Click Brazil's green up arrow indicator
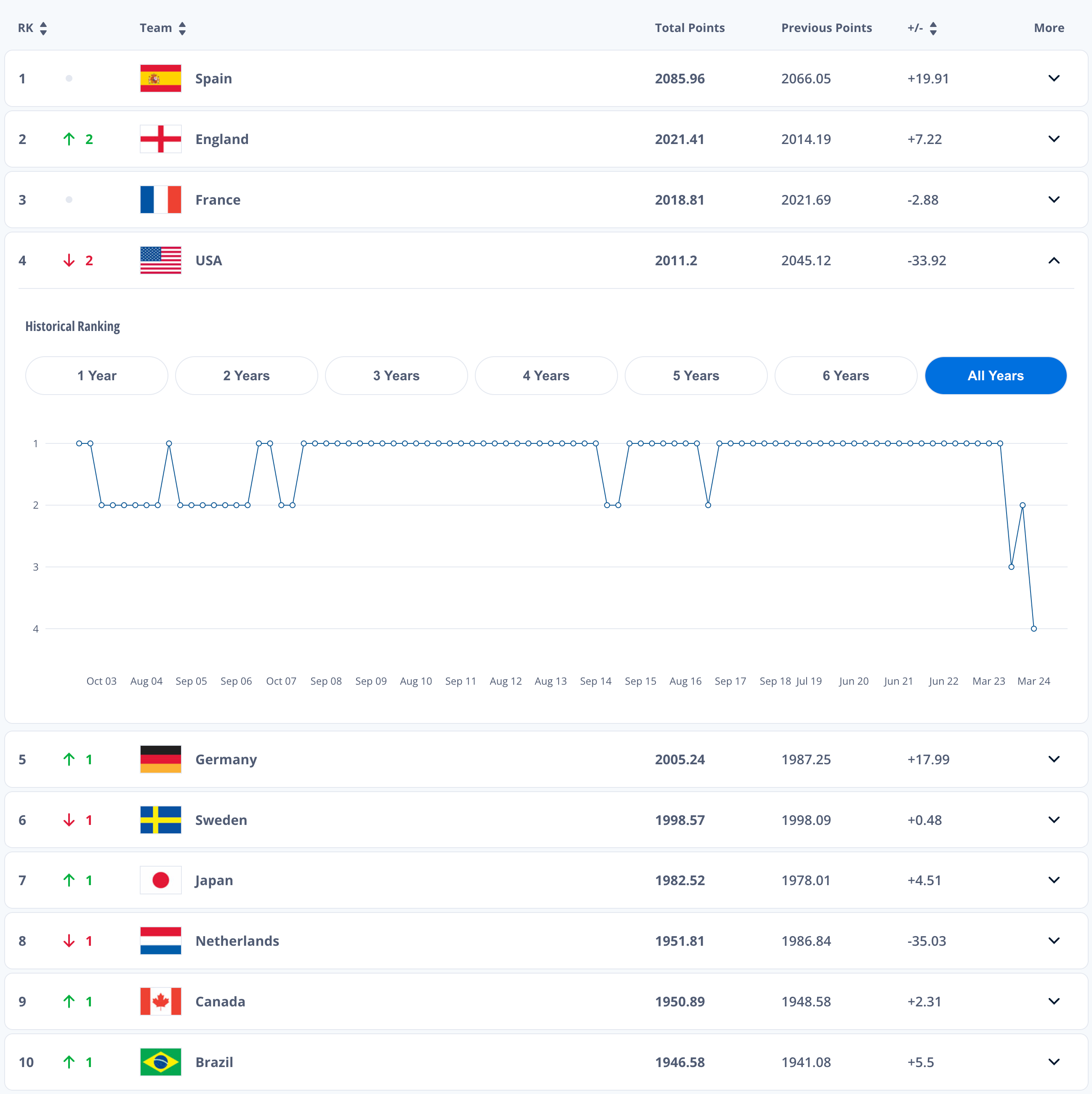The height and width of the screenshot is (1094, 1092). [x=69, y=1062]
